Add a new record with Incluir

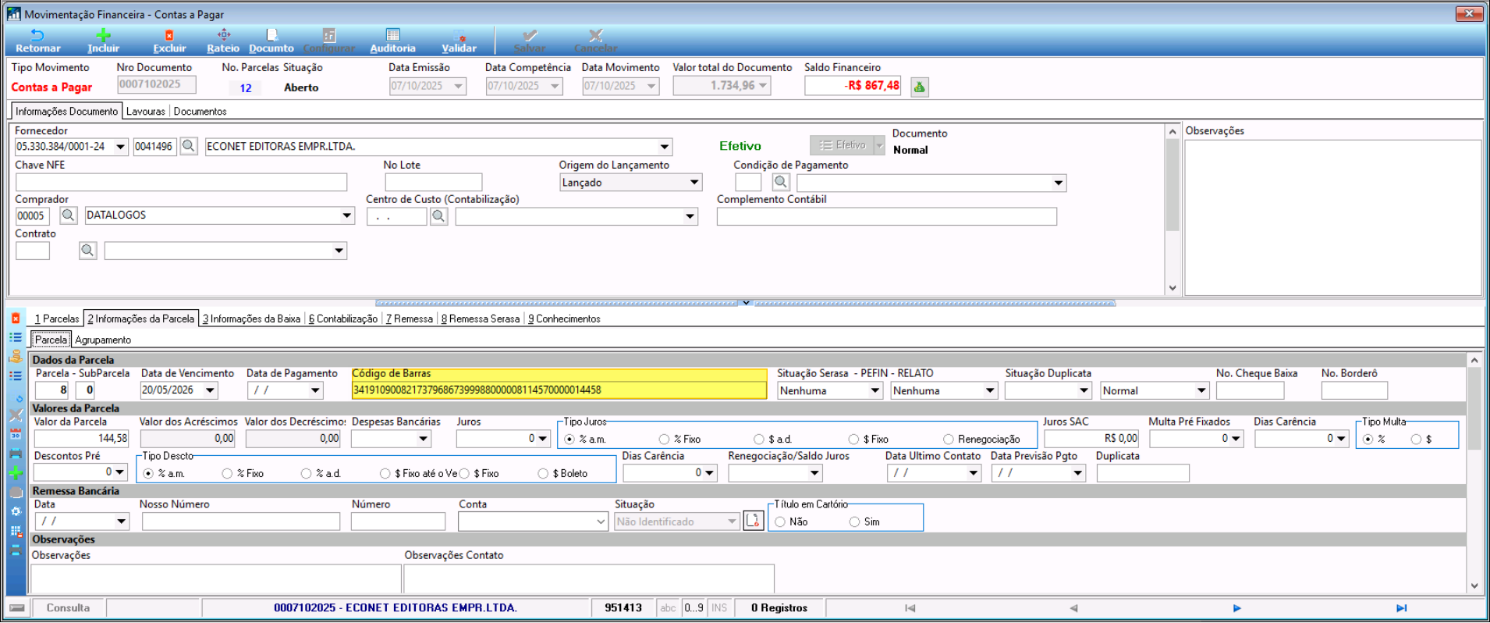103,40
